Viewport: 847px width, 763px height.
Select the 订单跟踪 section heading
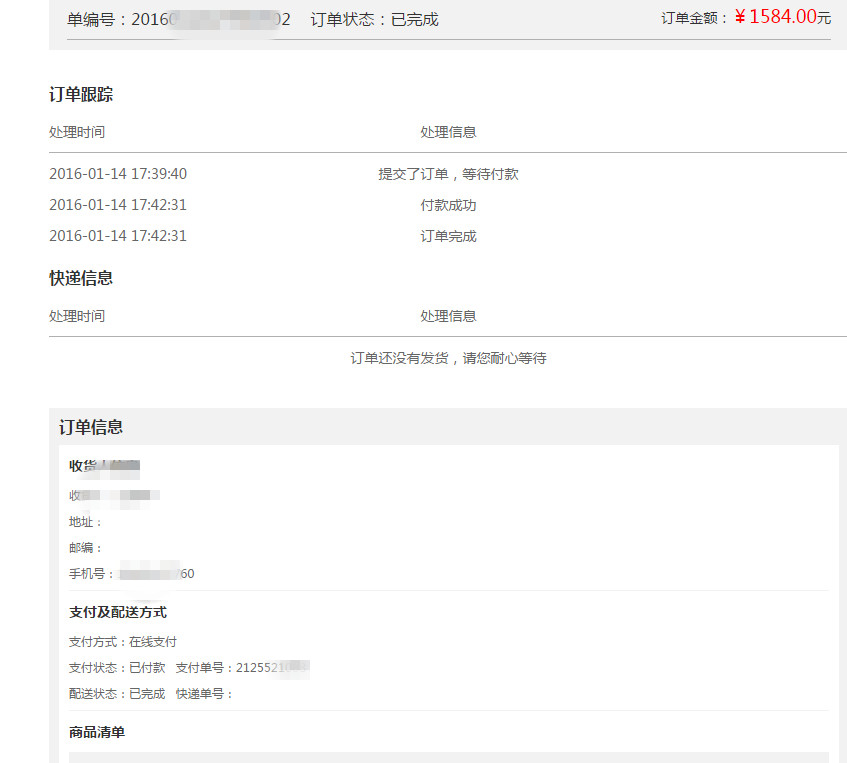pyautogui.click(x=81, y=95)
